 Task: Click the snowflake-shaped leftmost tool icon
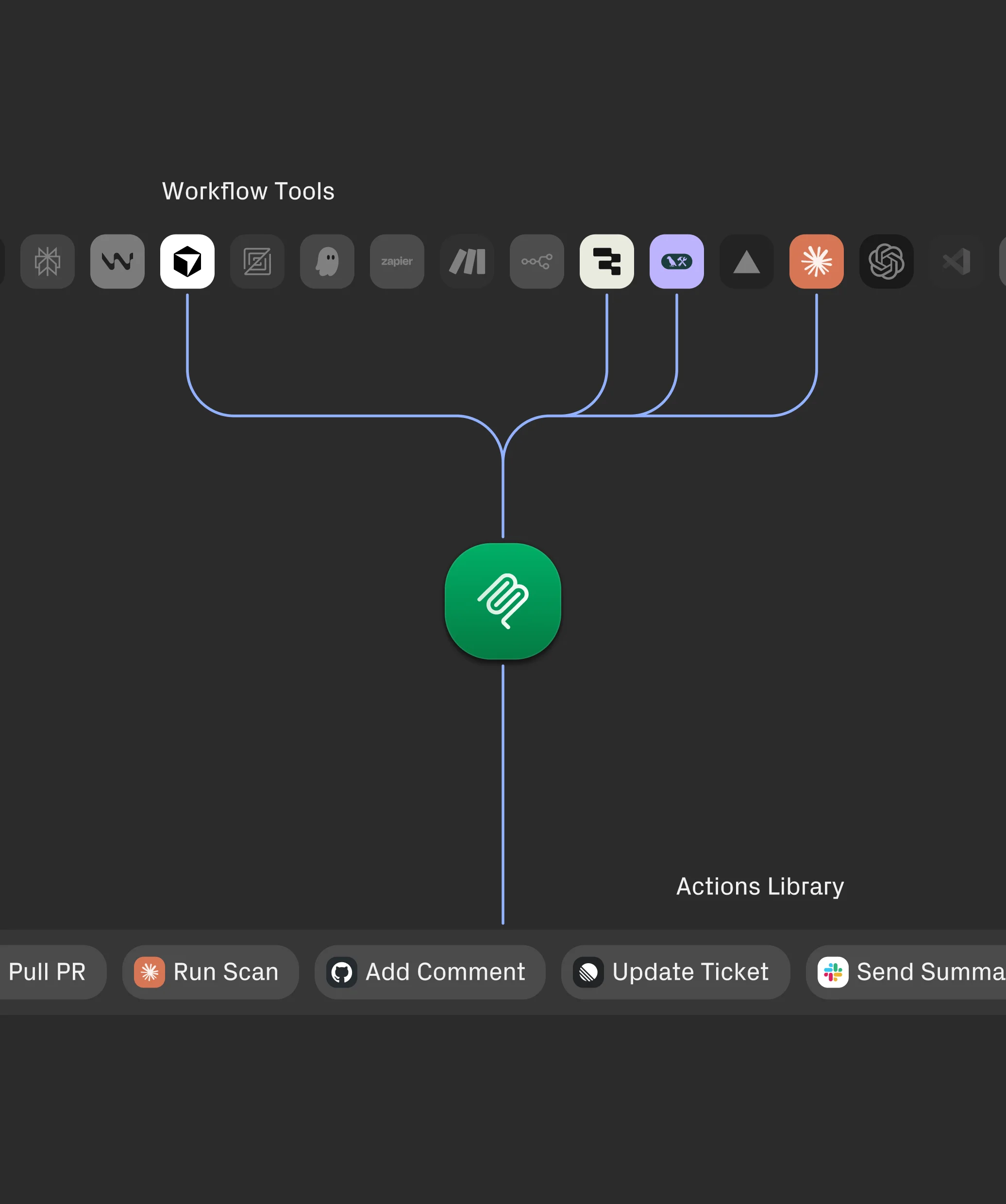click(47, 262)
